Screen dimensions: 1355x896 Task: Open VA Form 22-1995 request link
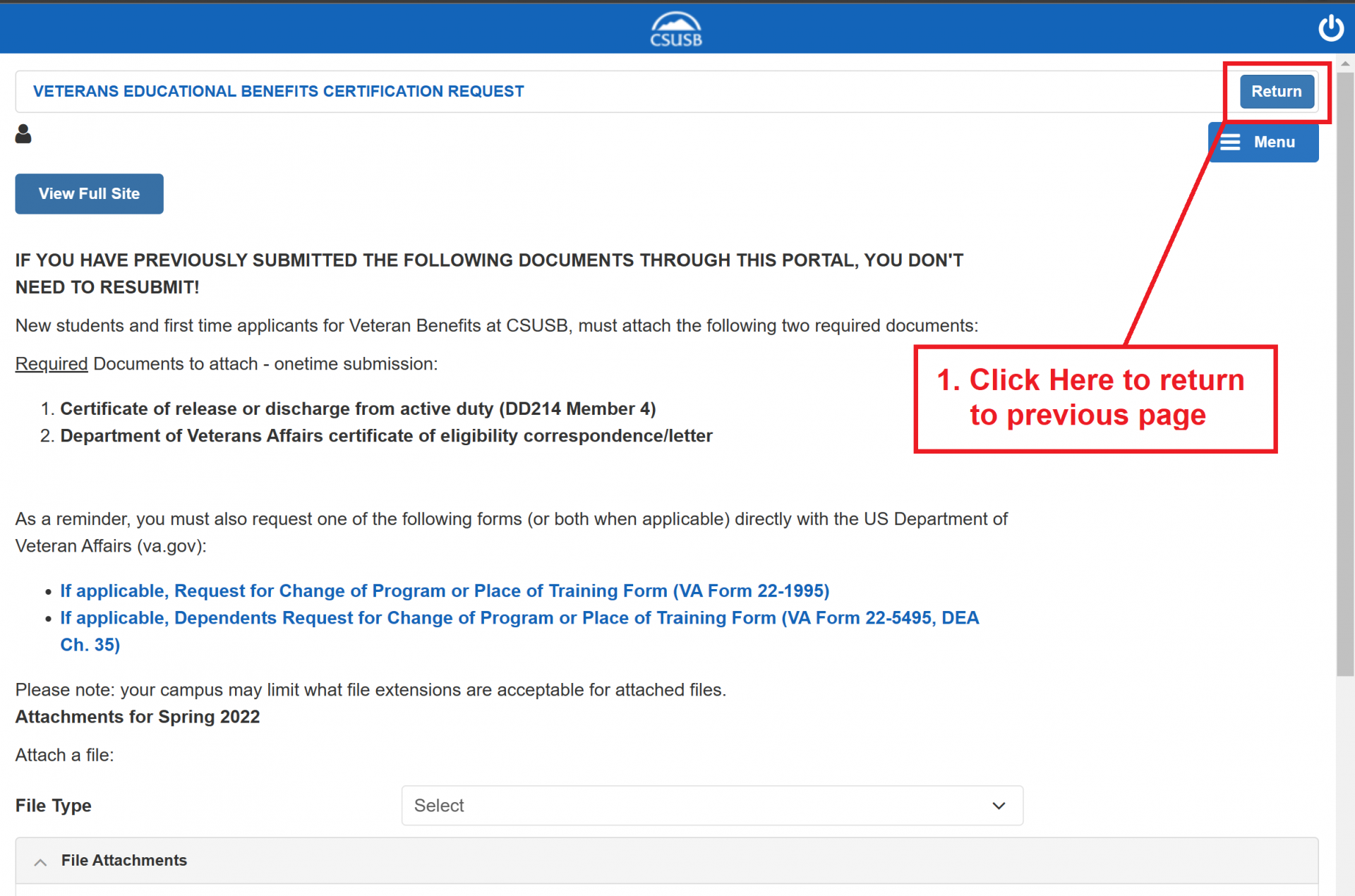click(444, 591)
